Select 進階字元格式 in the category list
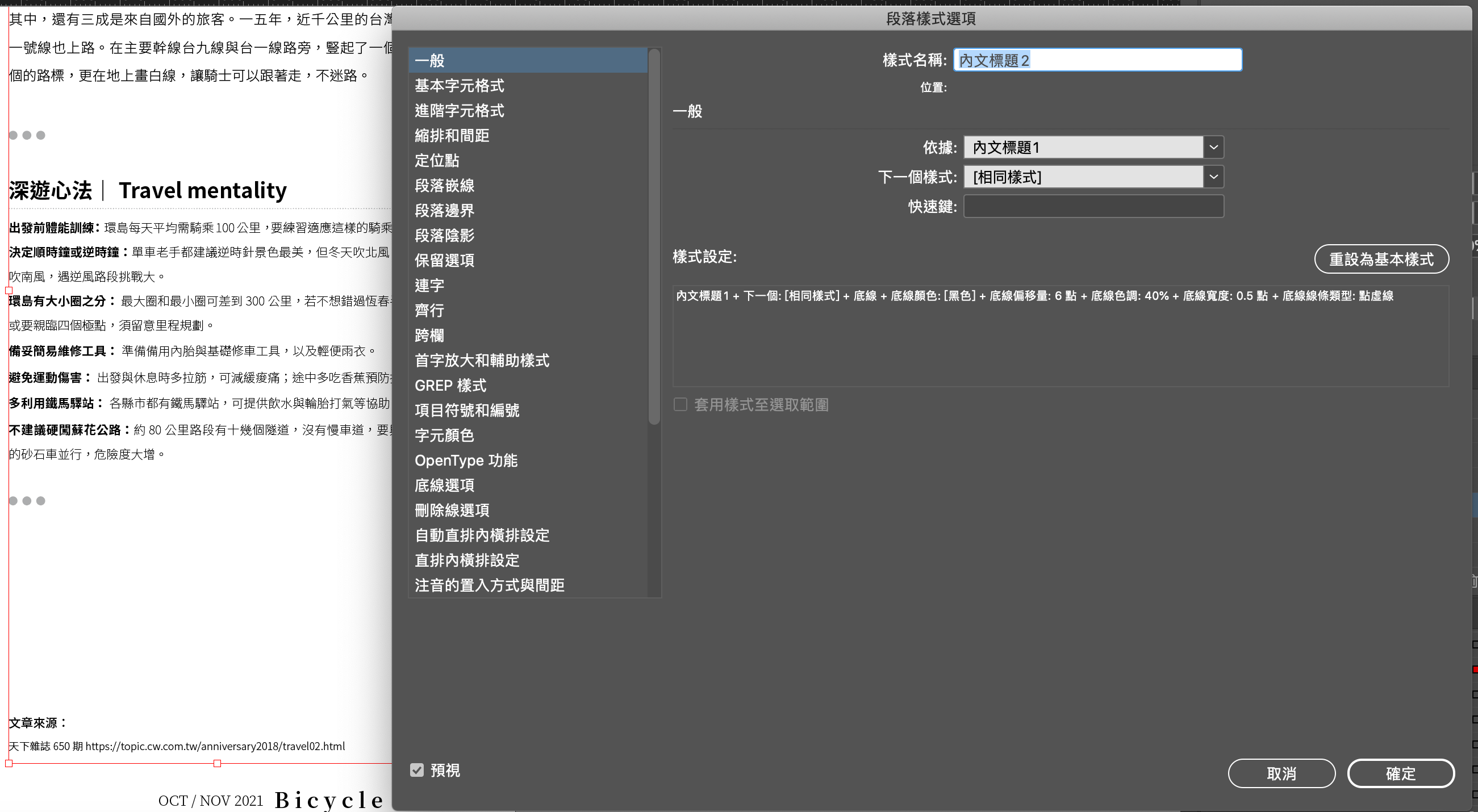 point(459,111)
